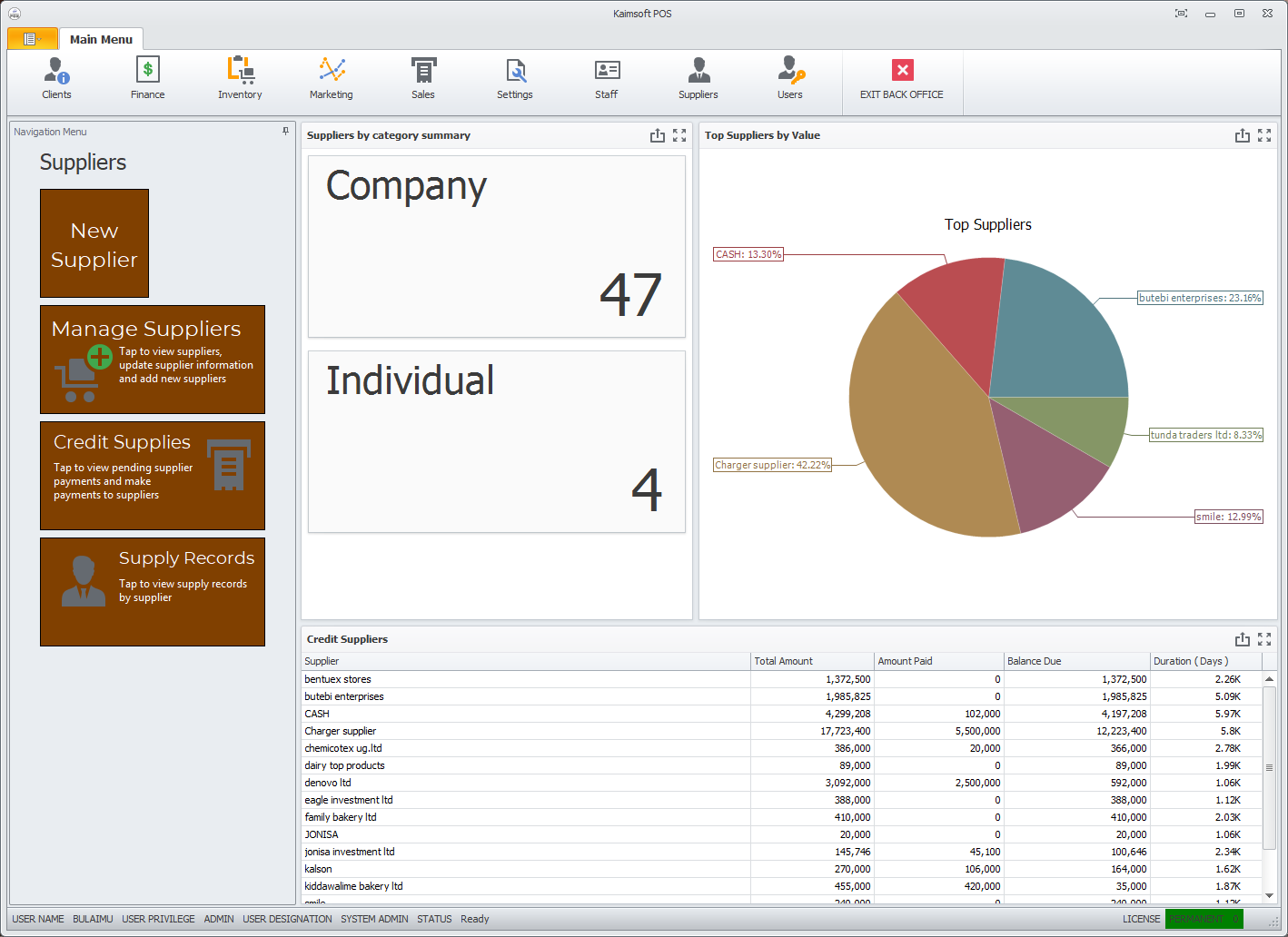Click the Credit Suppliers vertical scrollbar thumb
This screenshot has width=1288, height=937.
click(x=1269, y=768)
